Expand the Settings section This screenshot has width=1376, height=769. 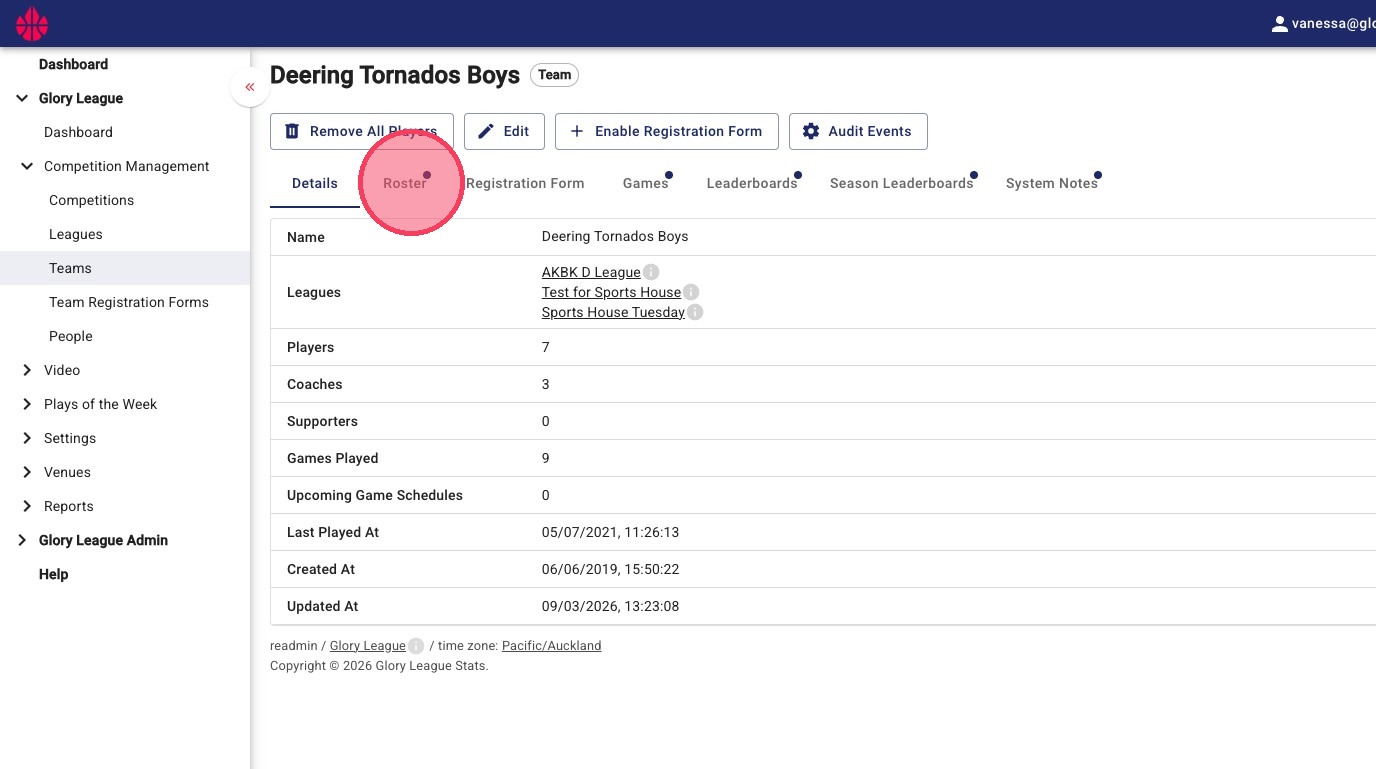pyautogui.click(x=27, y=438)
